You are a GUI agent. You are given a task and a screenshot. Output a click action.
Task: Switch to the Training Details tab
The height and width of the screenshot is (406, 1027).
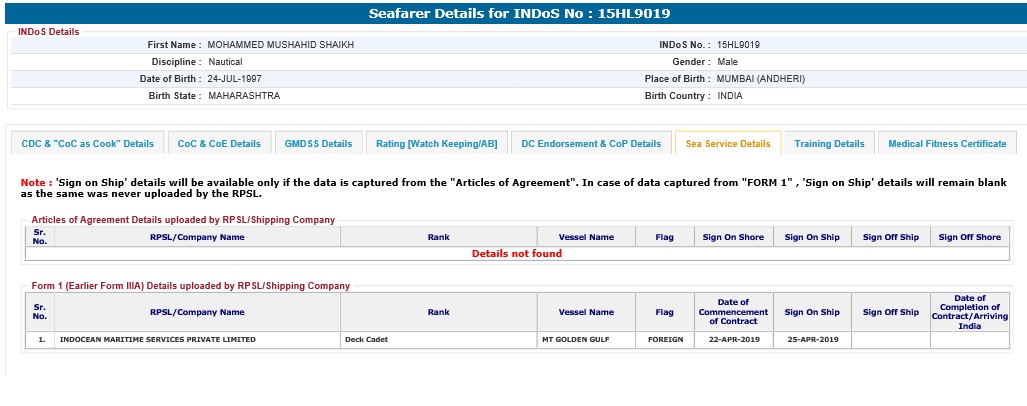829,144
